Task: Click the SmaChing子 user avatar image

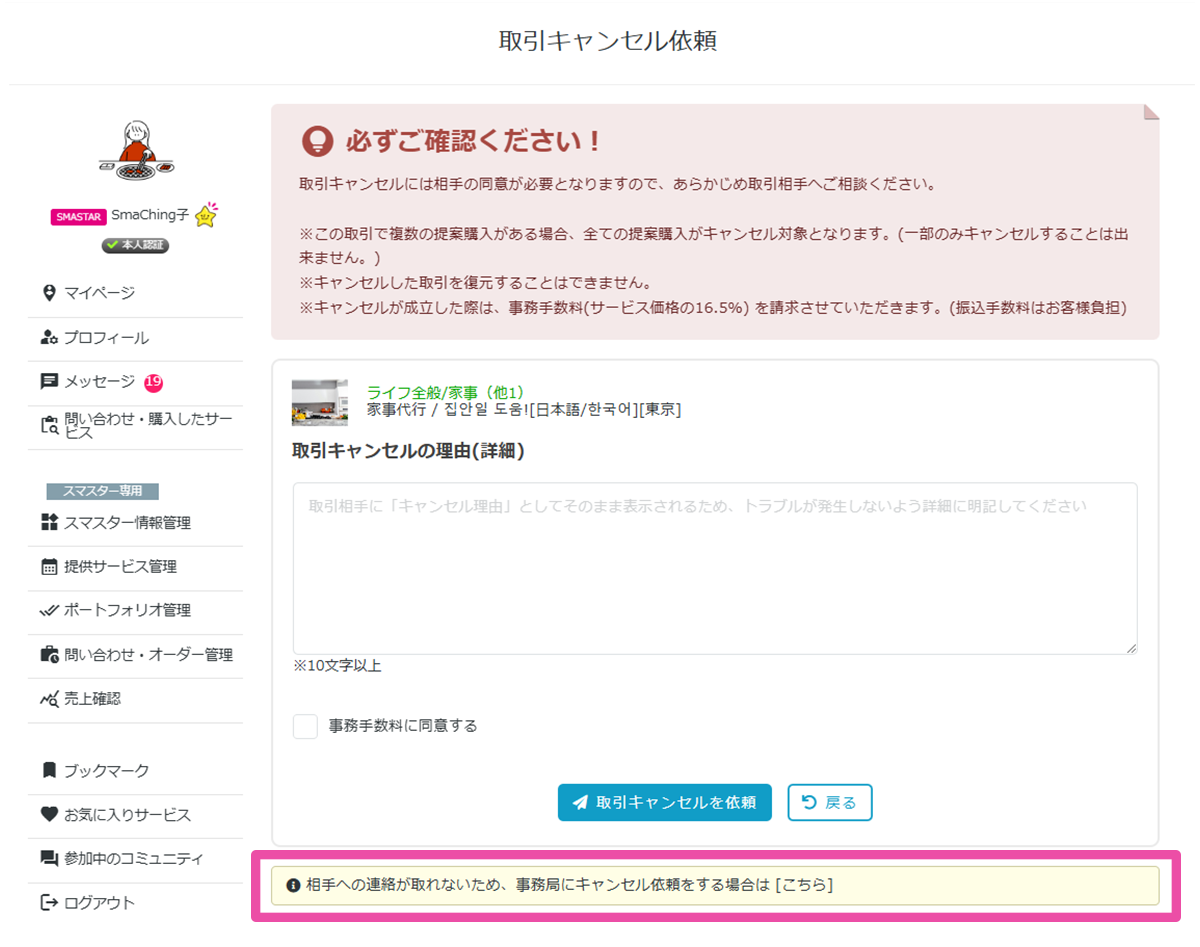Action: (135, 152)
